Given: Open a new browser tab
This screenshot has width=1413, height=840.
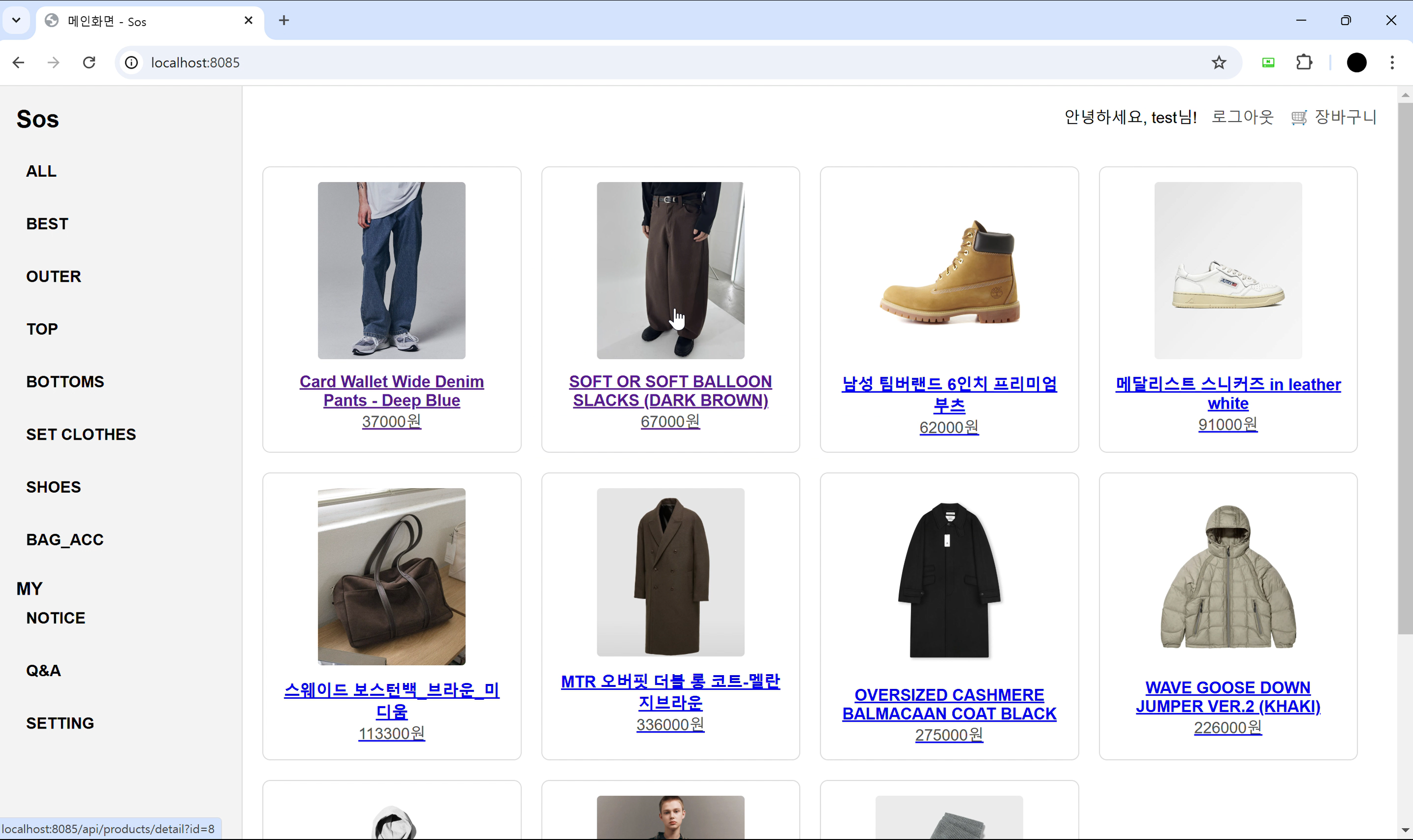Looking at the screenshot, I should (x=284, y=21).
